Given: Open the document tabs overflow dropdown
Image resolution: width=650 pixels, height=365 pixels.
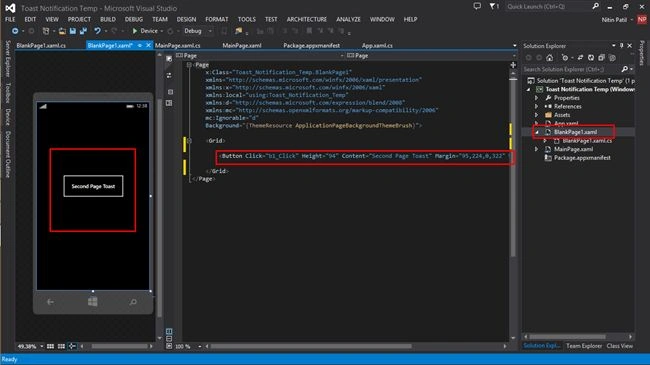Looking at the screenshot, I should pyautogui.click(x=514, y=46).
